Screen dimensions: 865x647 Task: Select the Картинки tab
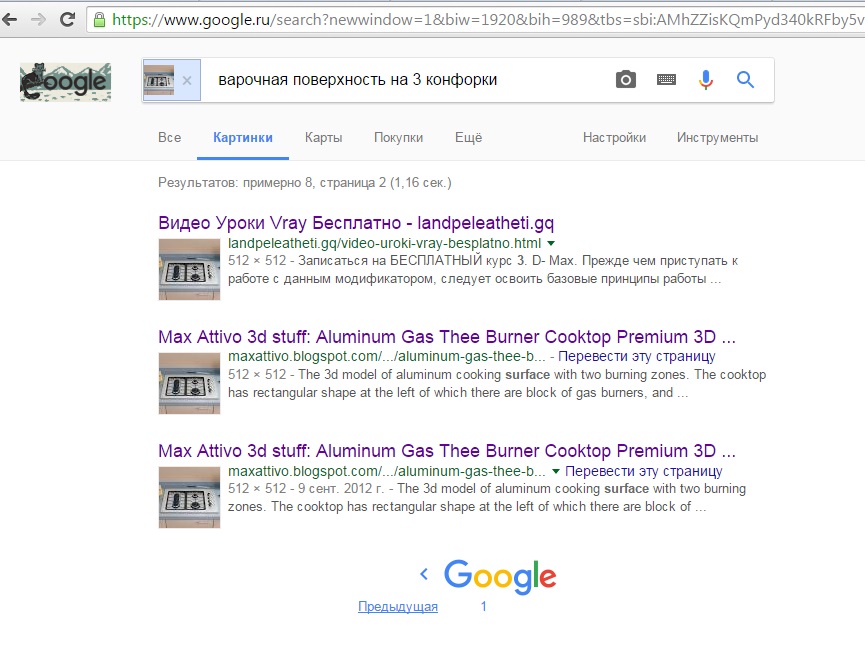coord(243,138)
